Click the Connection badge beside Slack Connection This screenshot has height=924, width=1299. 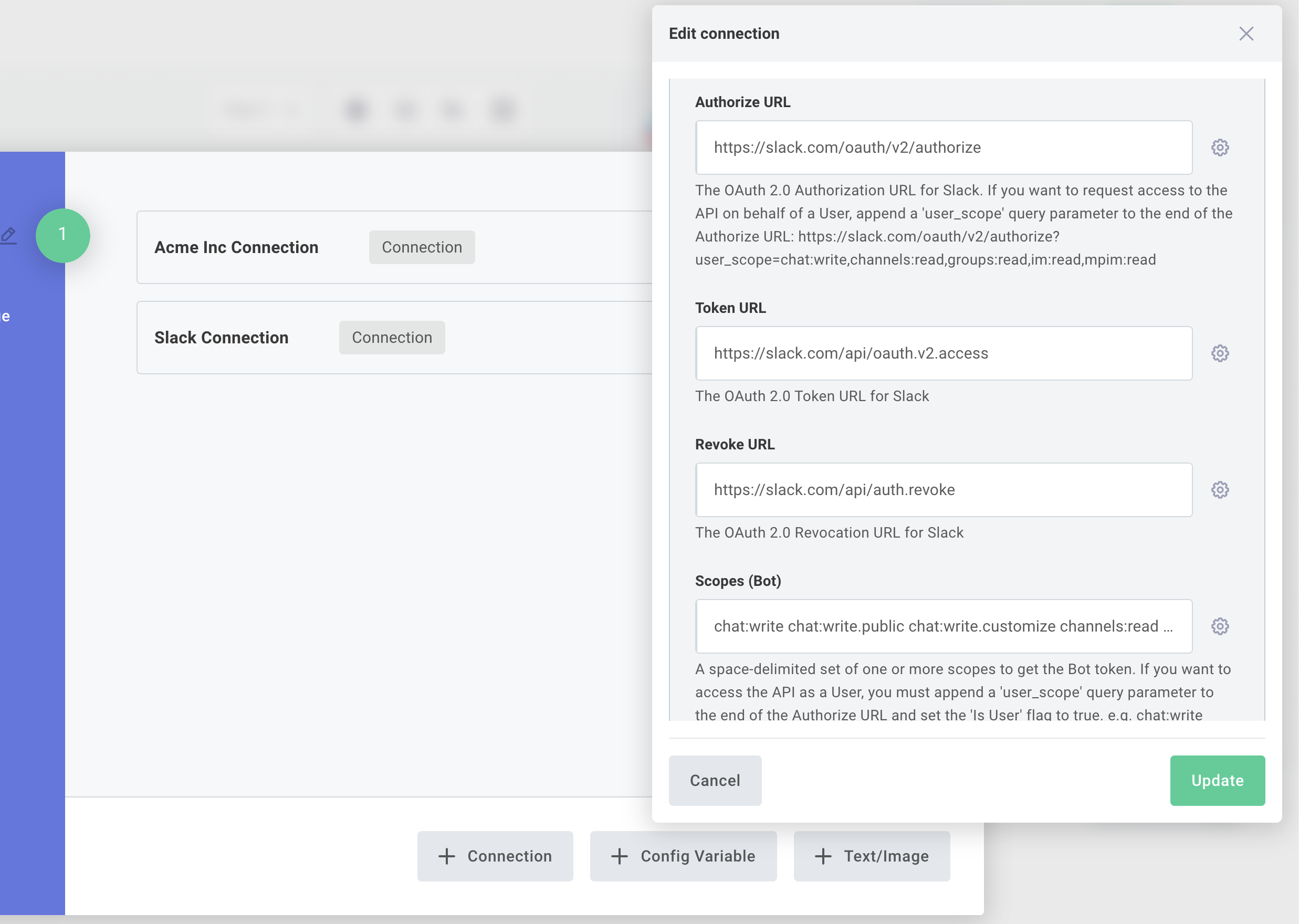392,337
